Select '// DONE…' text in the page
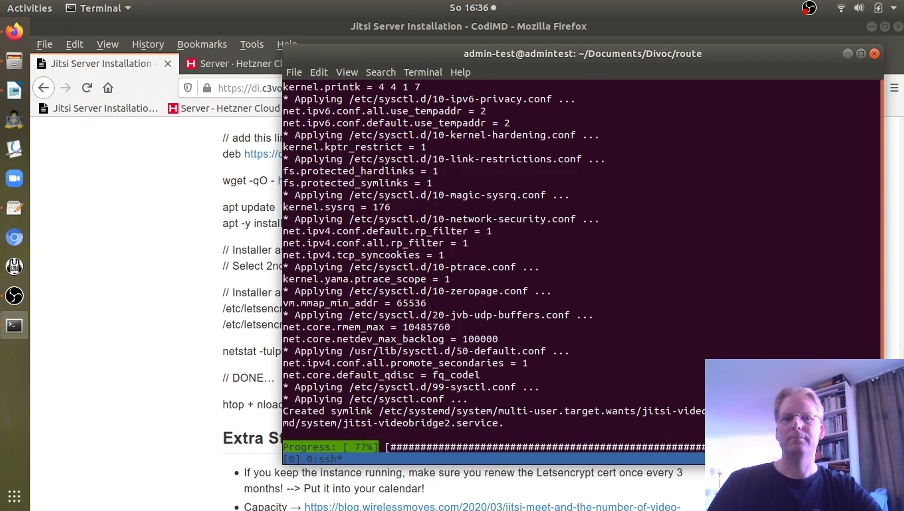Viewport: 904px width, 511px height. click(248, 378)
